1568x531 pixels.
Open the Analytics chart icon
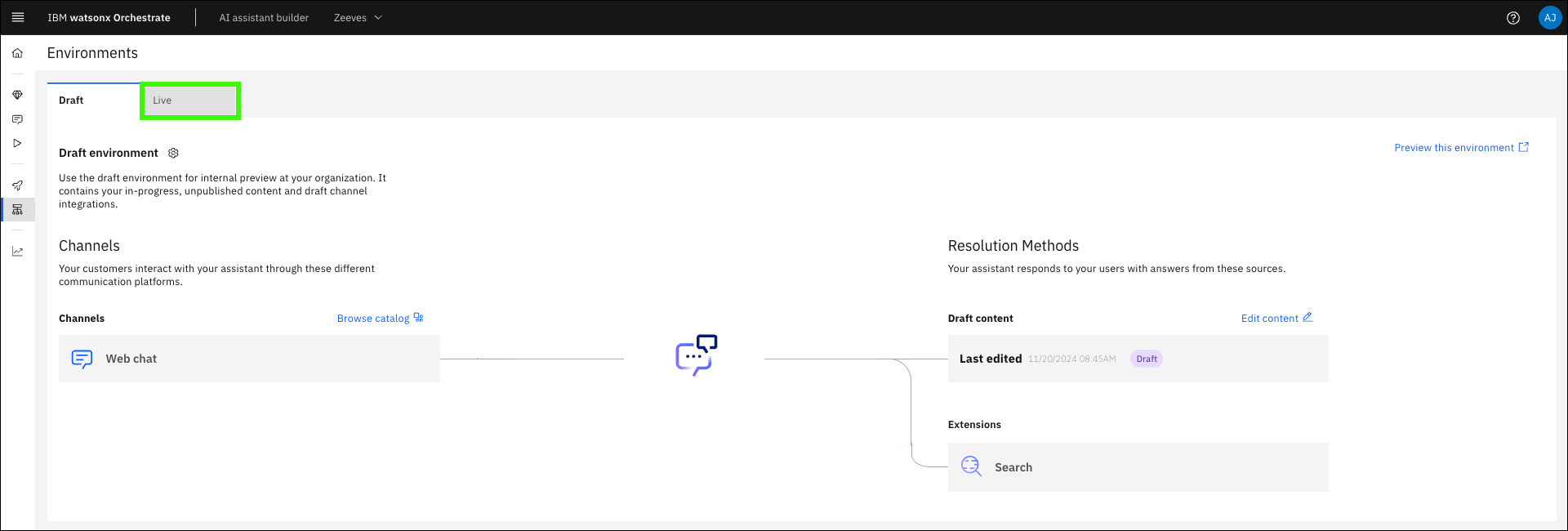click(x=17, y=252)
